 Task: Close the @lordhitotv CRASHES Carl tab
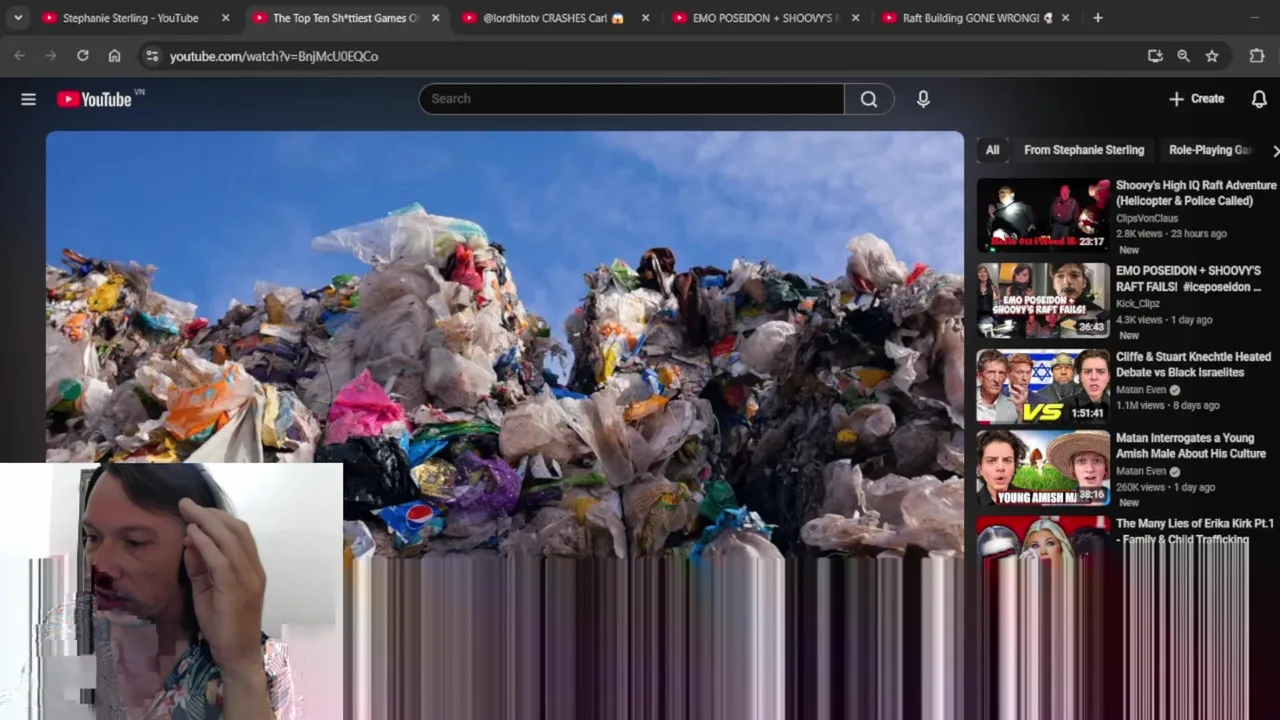(x=645, y=18)
